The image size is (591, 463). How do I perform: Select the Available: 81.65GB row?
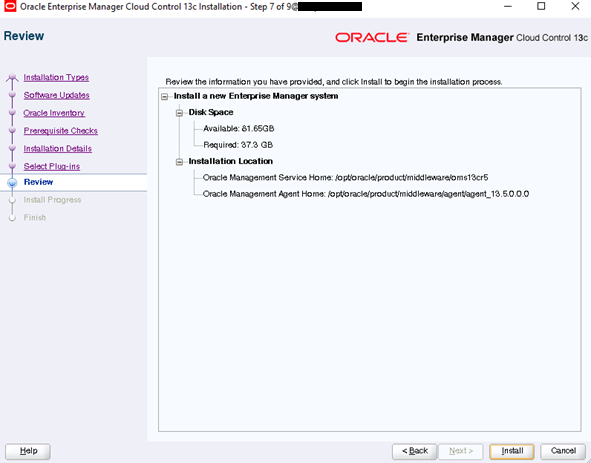click(239, 129)
